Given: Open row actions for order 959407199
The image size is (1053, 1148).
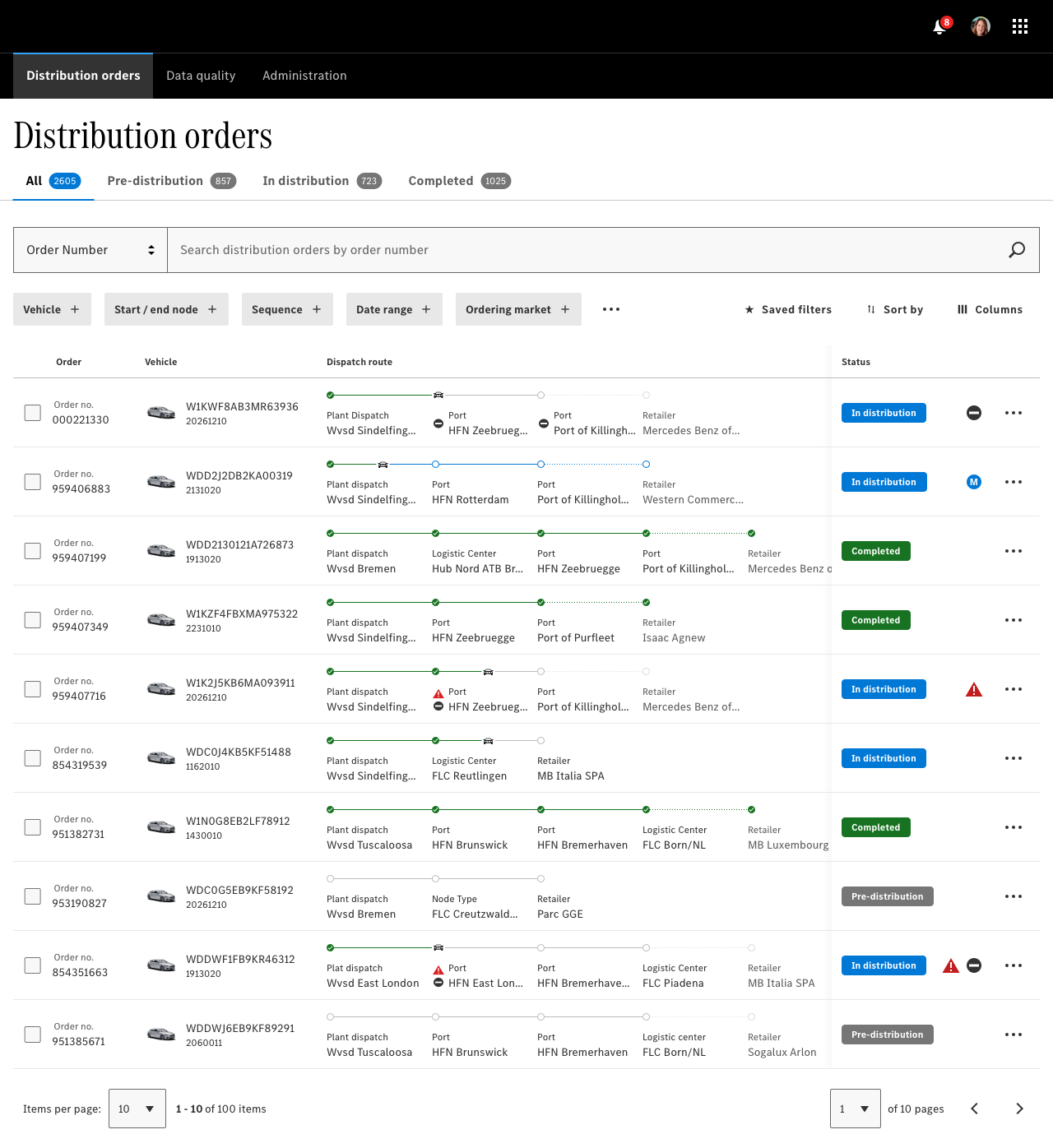Looking at the screenshot, I should [x=1014, y=551].
